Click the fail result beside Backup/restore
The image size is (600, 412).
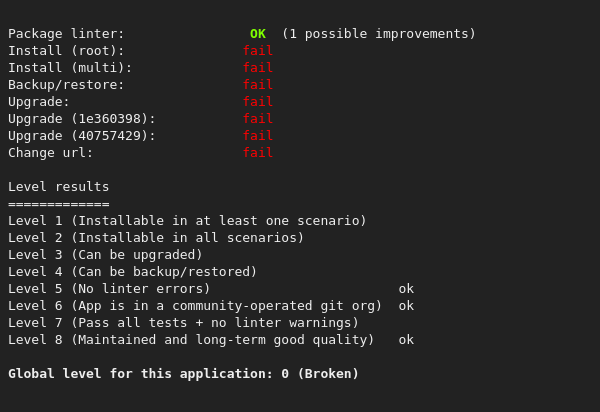click(x=258, y=85)
